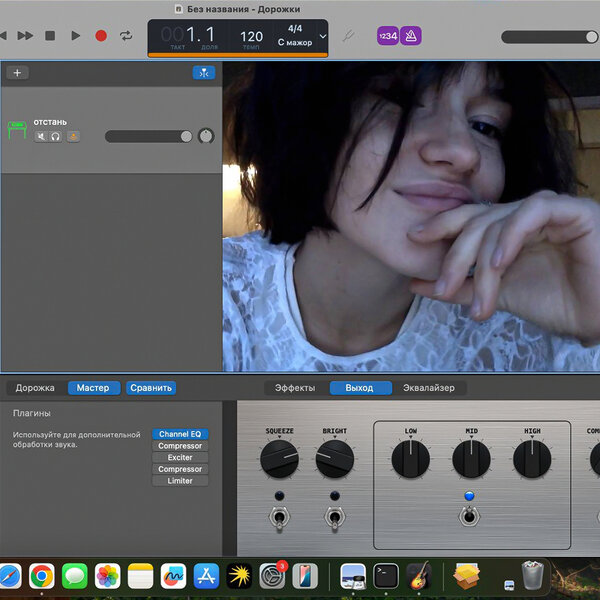Screen dimensions: 600x600
Task: Open the LCD display mode dropdown arrow
Action: click(322, 37)
